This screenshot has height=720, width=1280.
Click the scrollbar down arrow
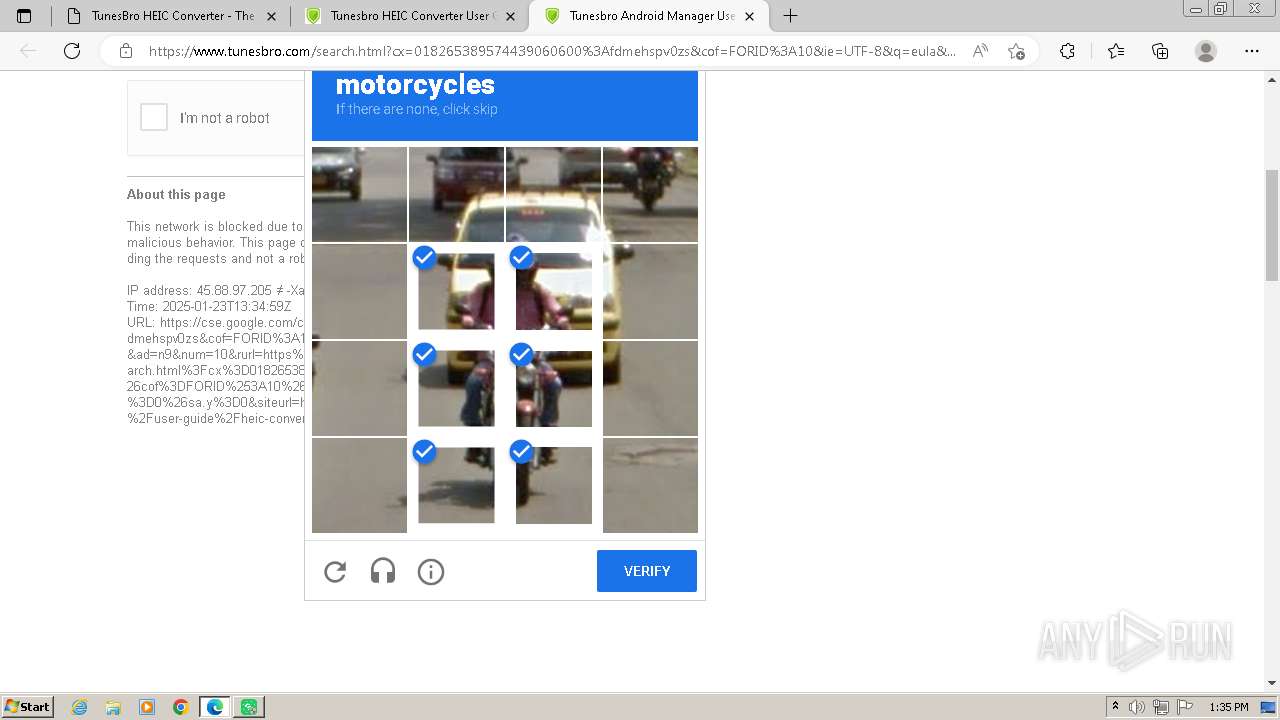tap(1272, 683)
